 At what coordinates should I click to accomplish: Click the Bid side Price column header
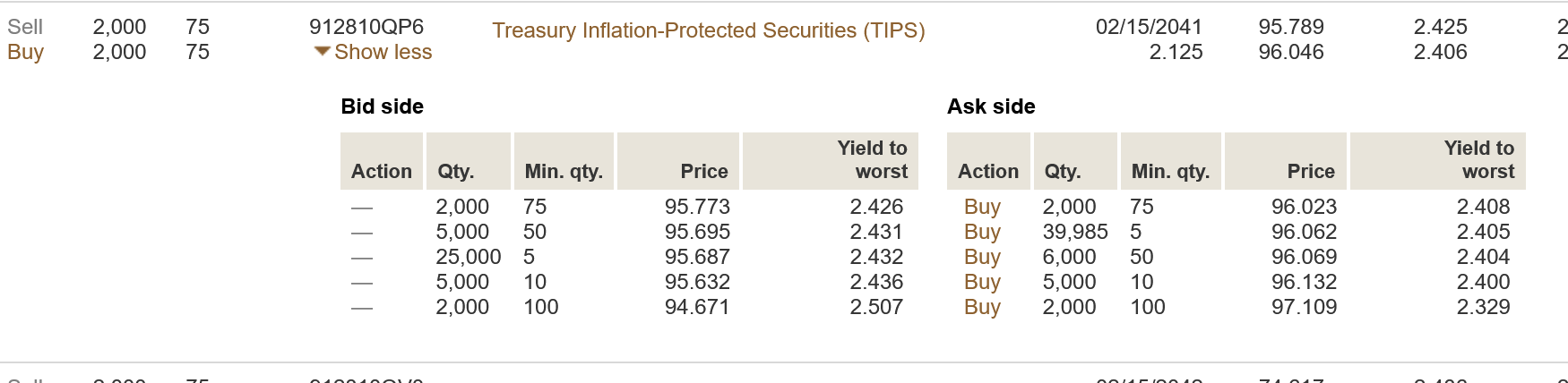[703, 171]
